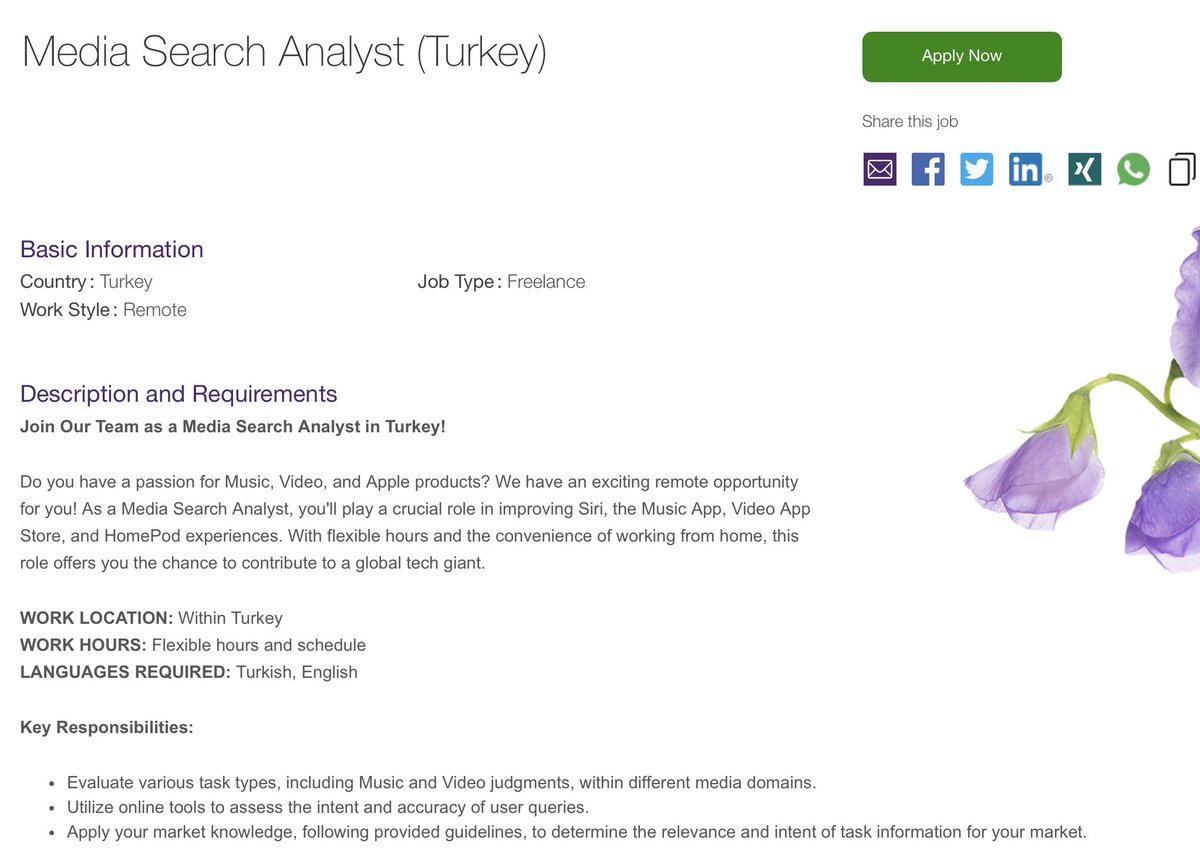The width and height of the screenshot is (1200, 867).
Task: Share the job on Xing
Action: click(1085, 169)
